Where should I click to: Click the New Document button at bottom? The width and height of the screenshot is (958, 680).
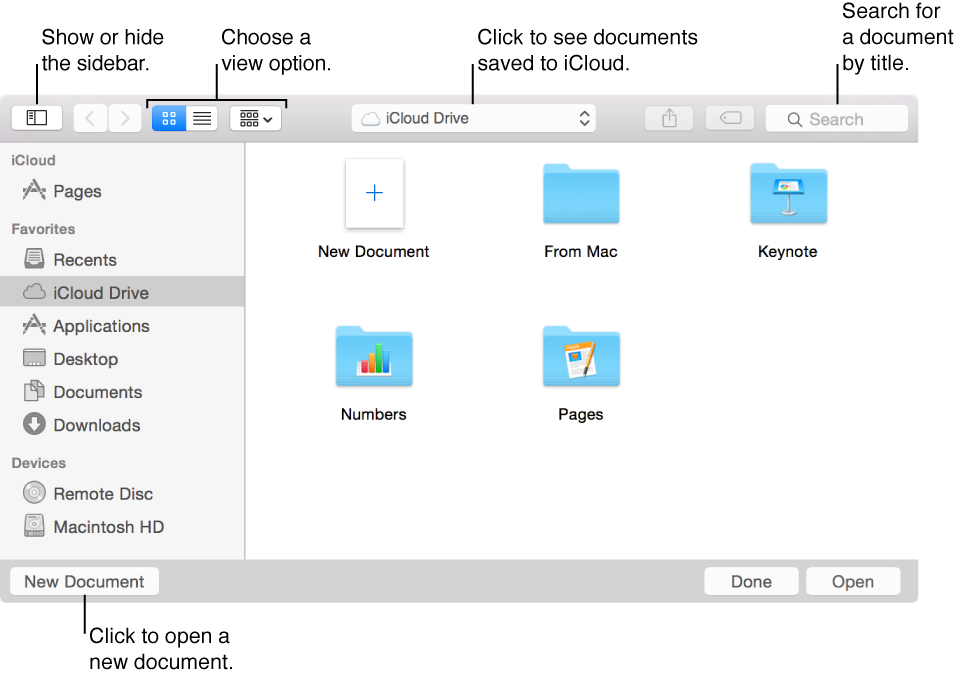pyautogui.click(x=84, y=581)
